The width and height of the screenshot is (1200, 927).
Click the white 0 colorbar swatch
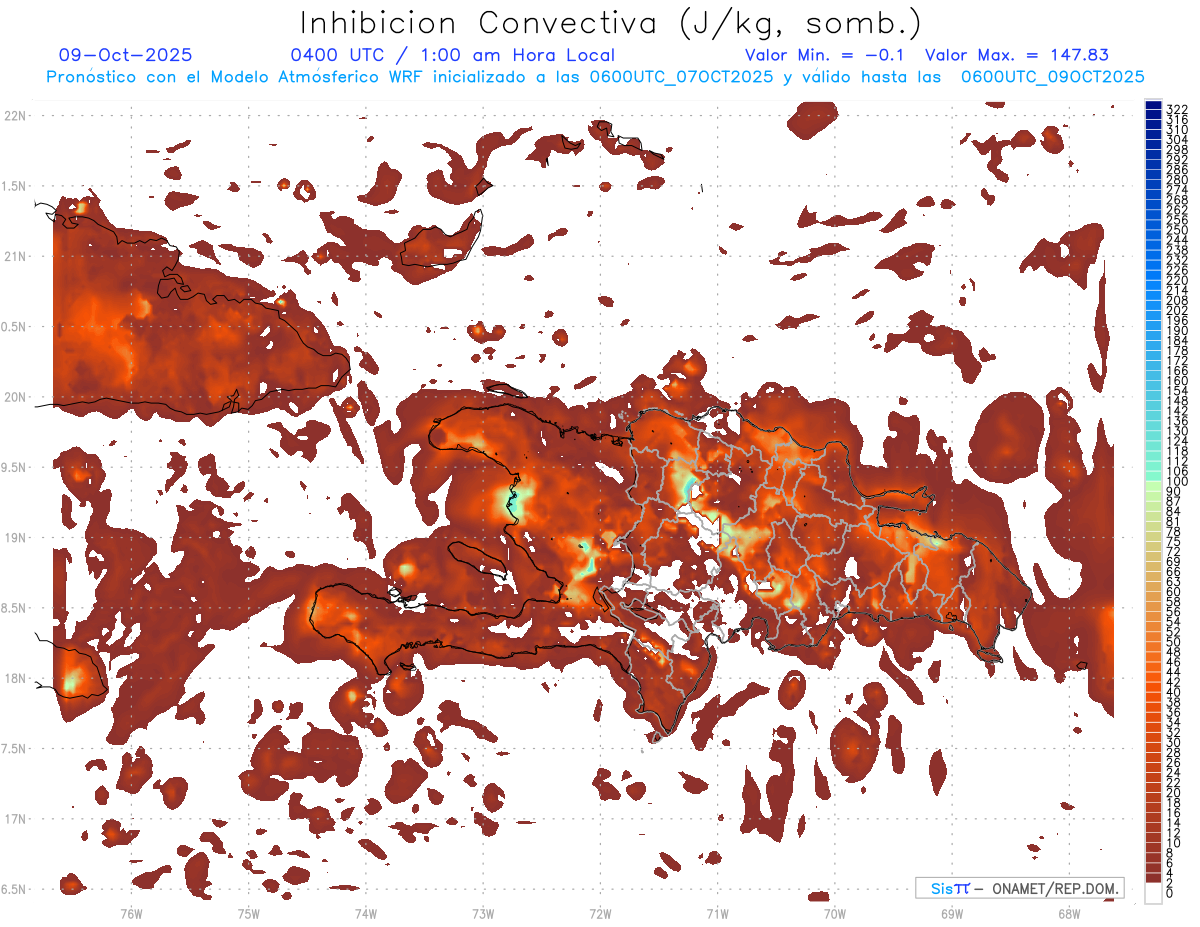pos(1154,893)
